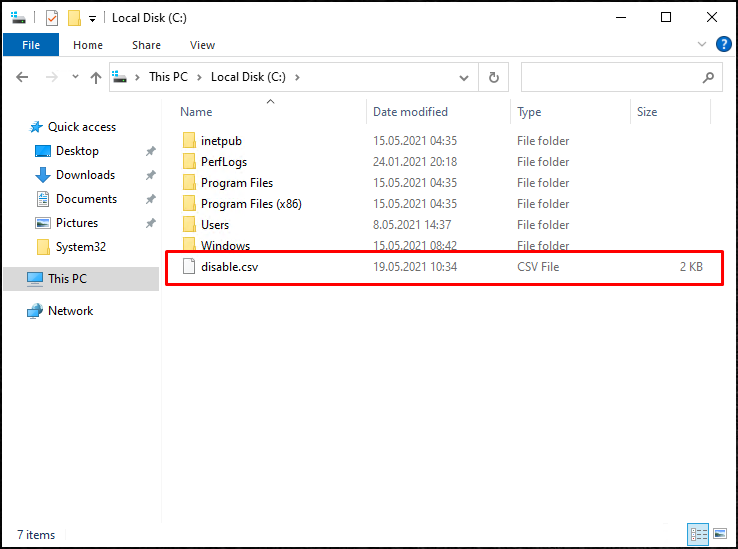Open the blue Help icon
This screenshot has height=549, width=738.
click(723, 44)
